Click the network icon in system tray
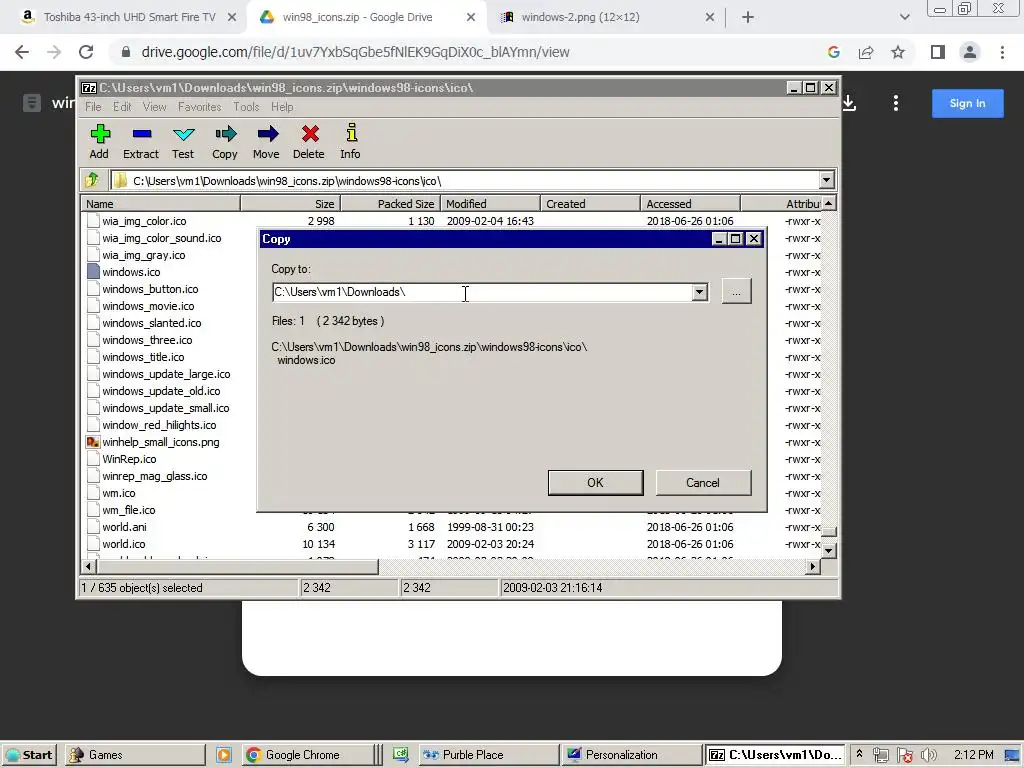 (x=880, y=755)
